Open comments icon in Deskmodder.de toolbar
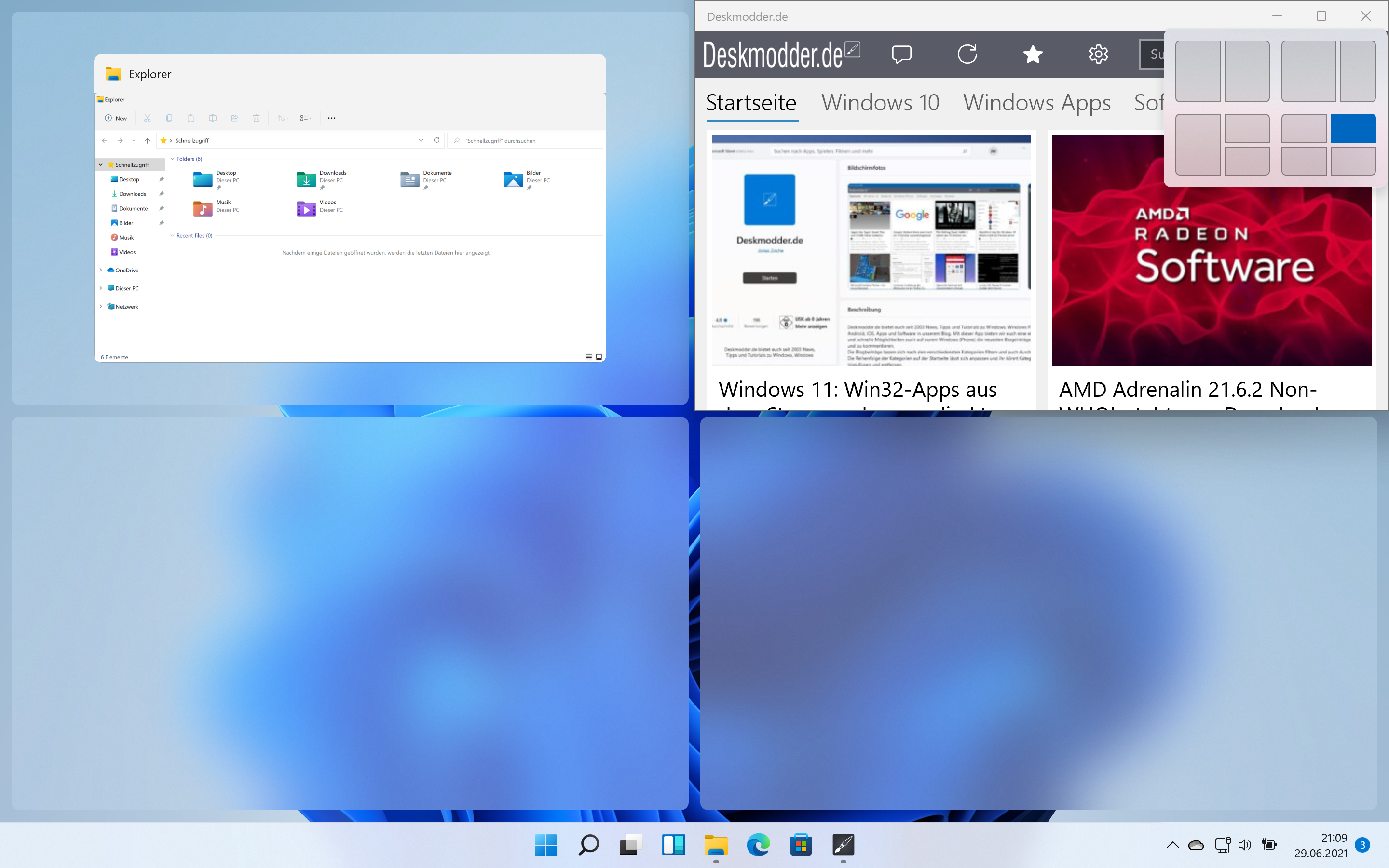 [x=902, y=54]
